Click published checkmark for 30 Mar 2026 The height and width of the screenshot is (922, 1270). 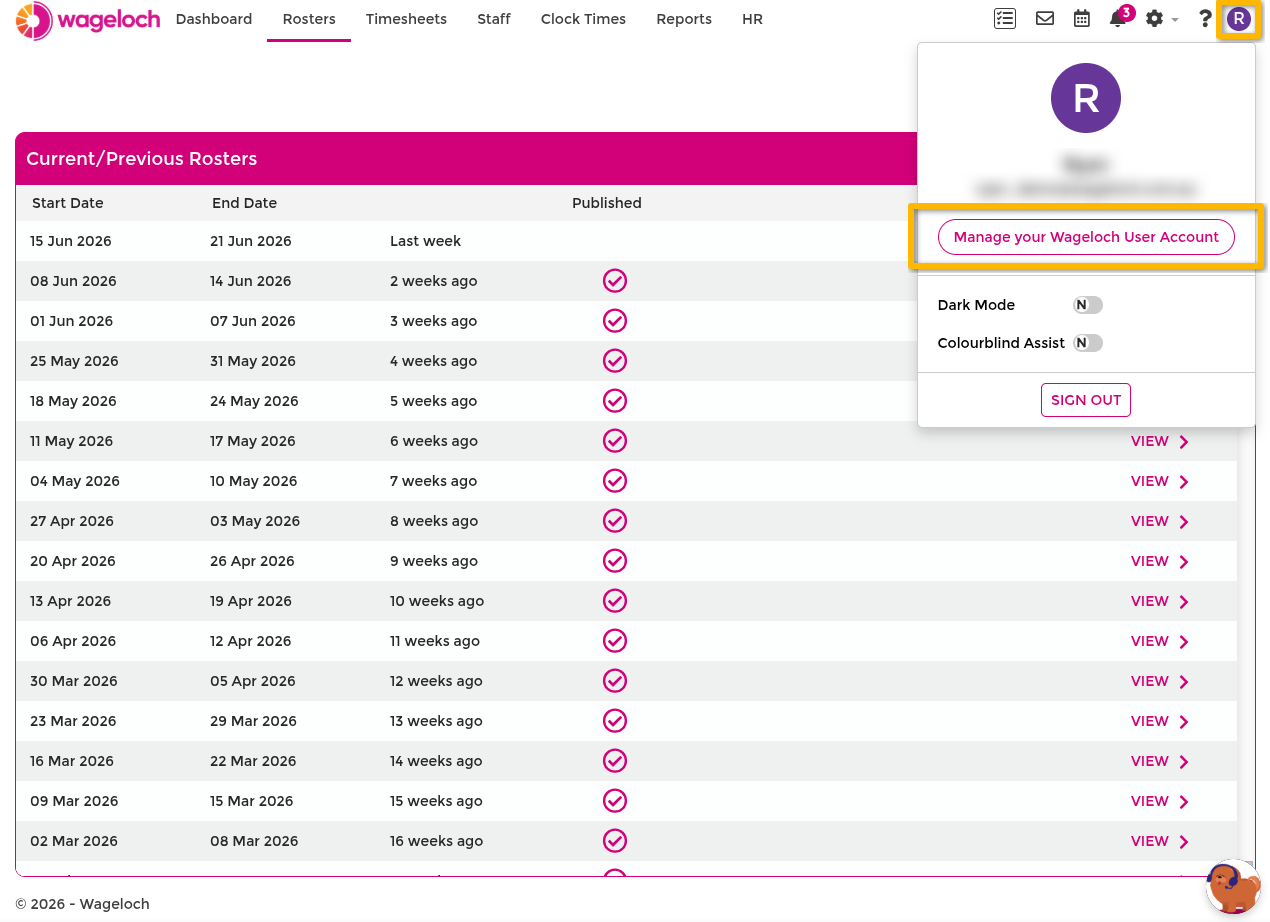click(615, 681)
